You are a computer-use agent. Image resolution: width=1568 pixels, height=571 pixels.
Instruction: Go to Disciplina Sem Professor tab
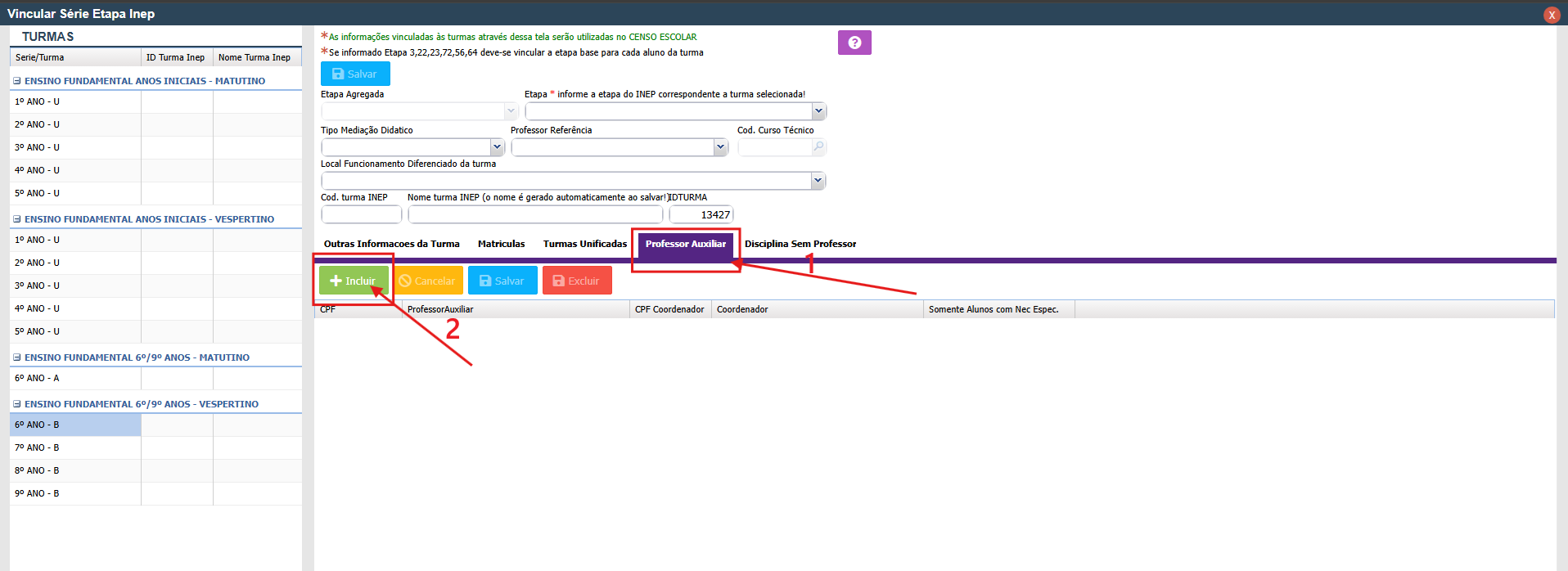[x=800, y=244]
